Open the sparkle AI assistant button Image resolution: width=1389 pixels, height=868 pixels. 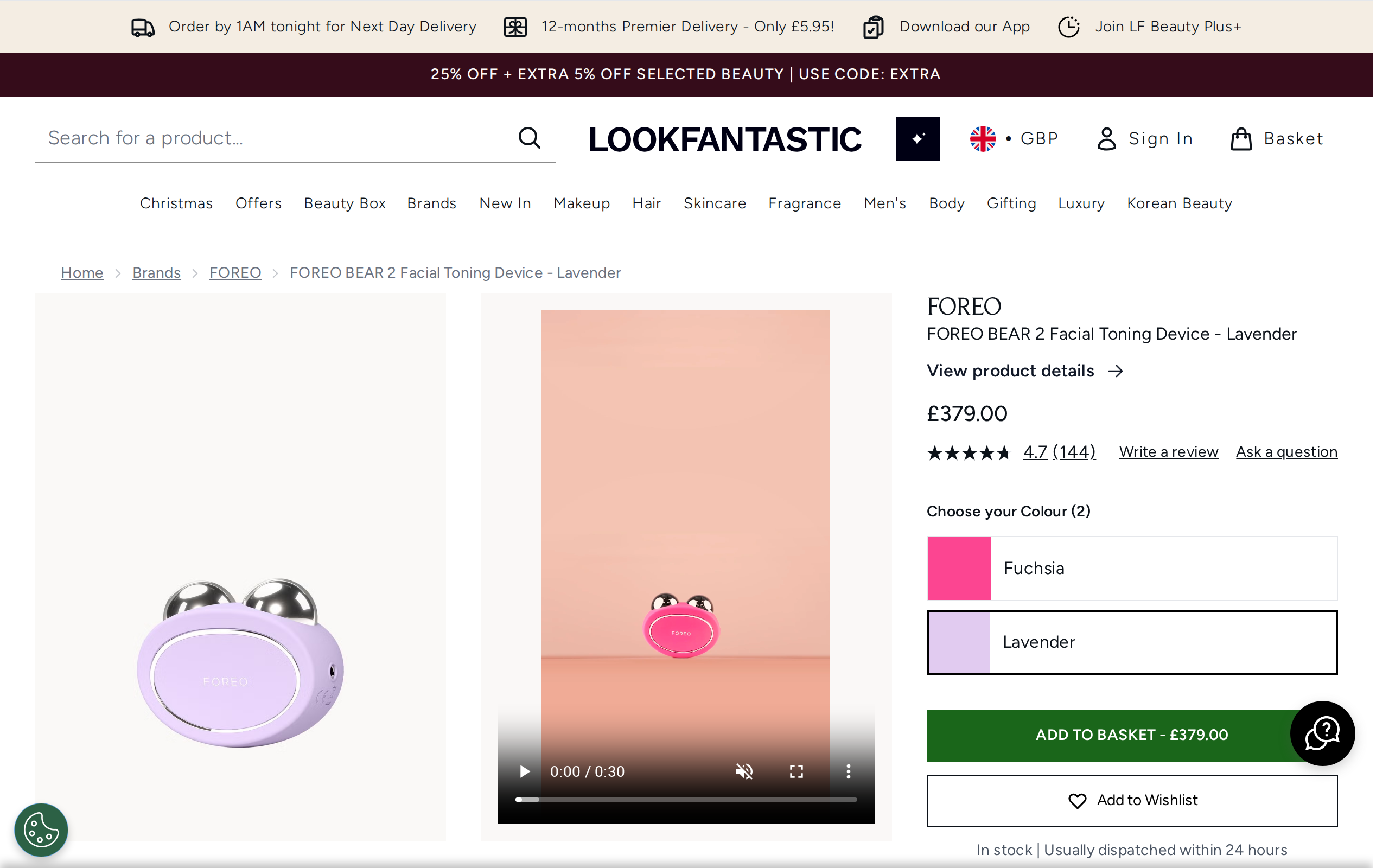click(917, 138)
